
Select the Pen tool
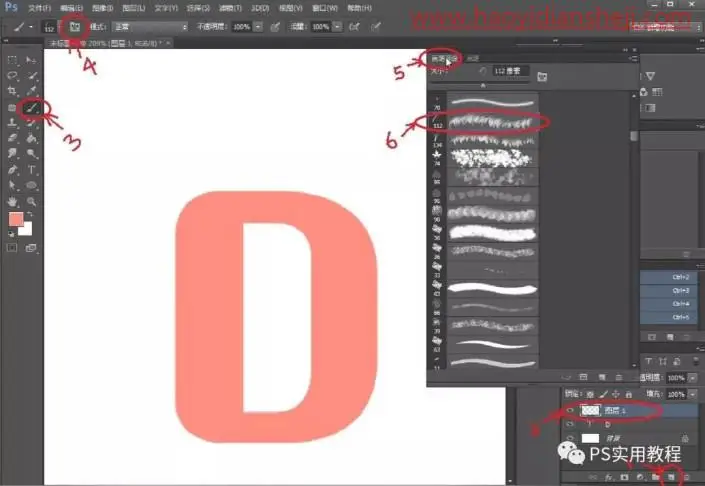12,170
